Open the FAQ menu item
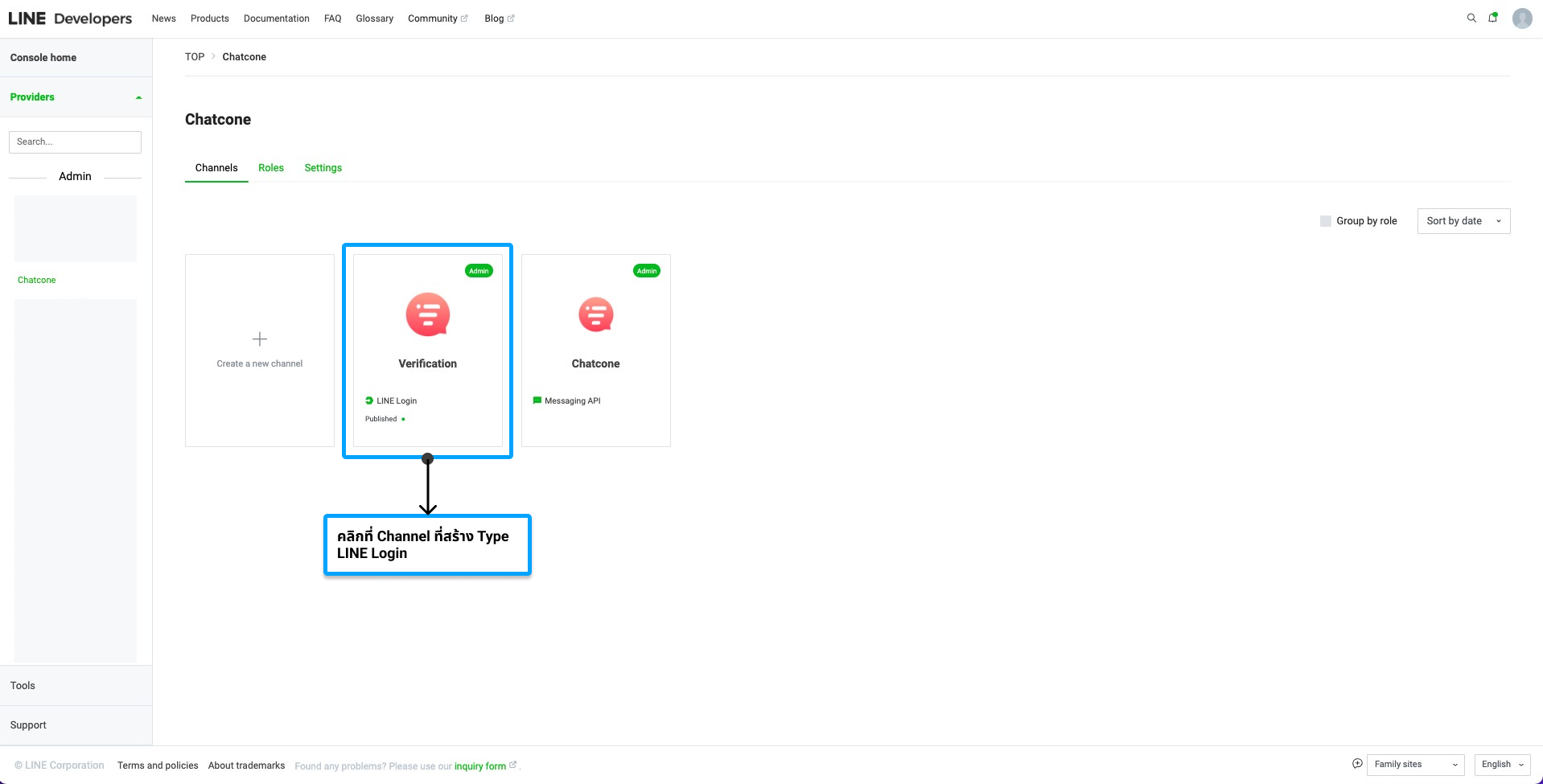Screen dimensions: 1543x784 [333, 18]
